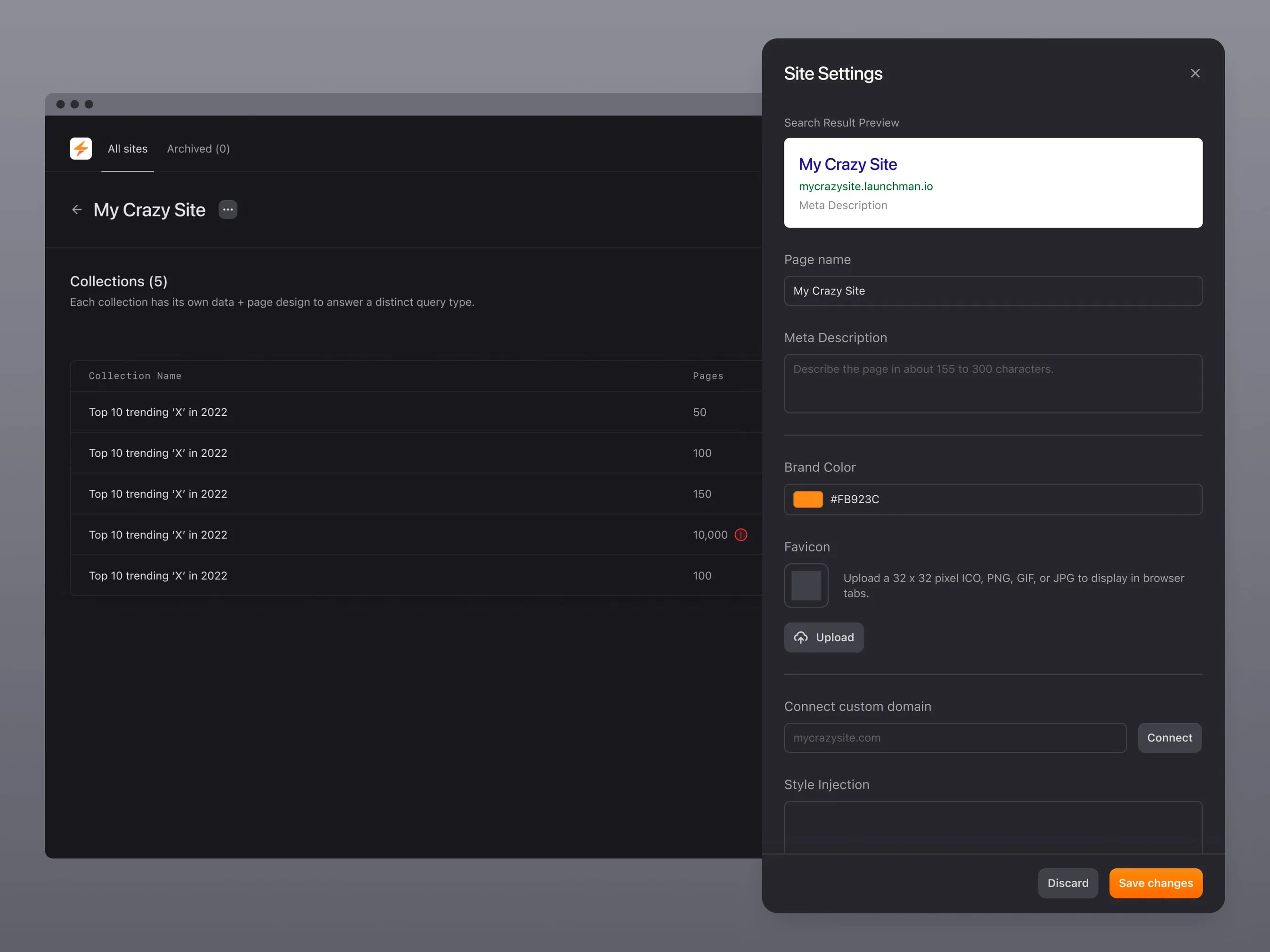The height and width of the screenshot is (952, 1270).
Task: Focus the custom domain input field
Action: [955, 738]
